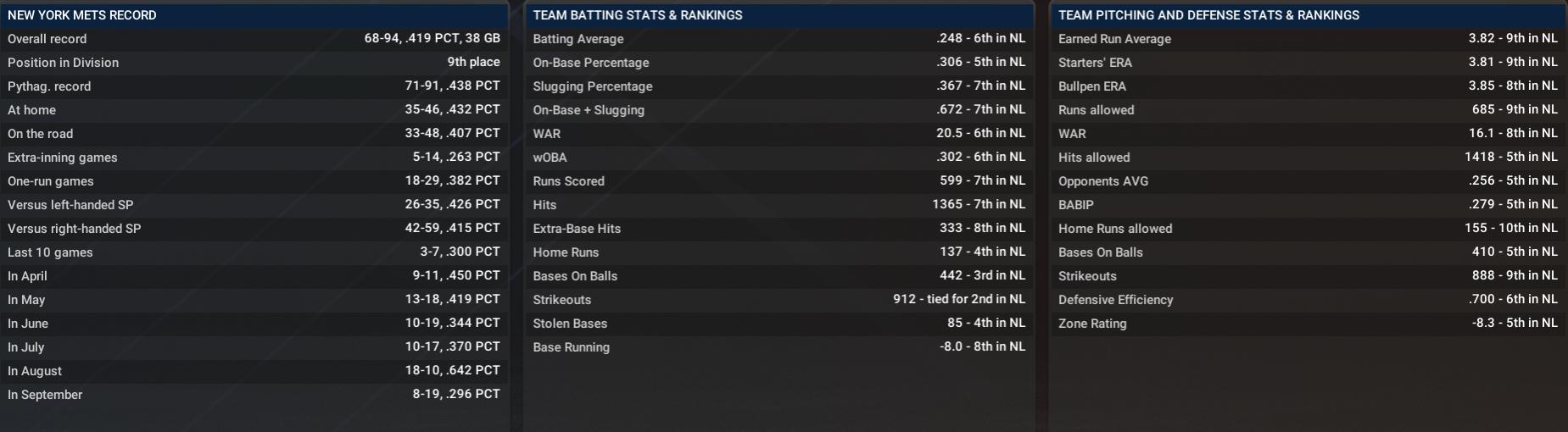This screenshot has width=1568, height=432.
Task: Select the Pythag. record row
Action: [x=254, y=86]
